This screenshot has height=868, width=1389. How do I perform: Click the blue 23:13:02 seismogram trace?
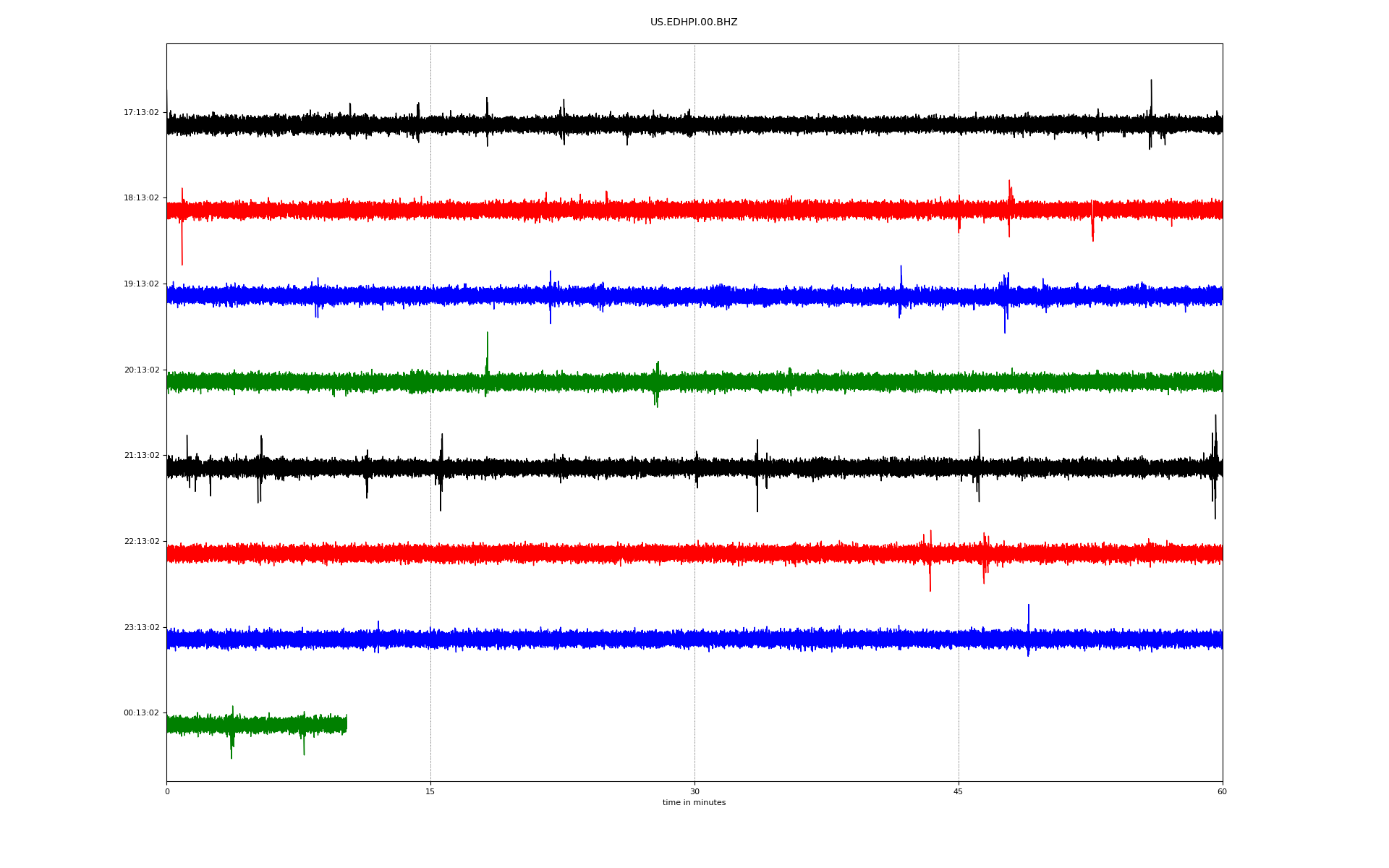point(694,639)
